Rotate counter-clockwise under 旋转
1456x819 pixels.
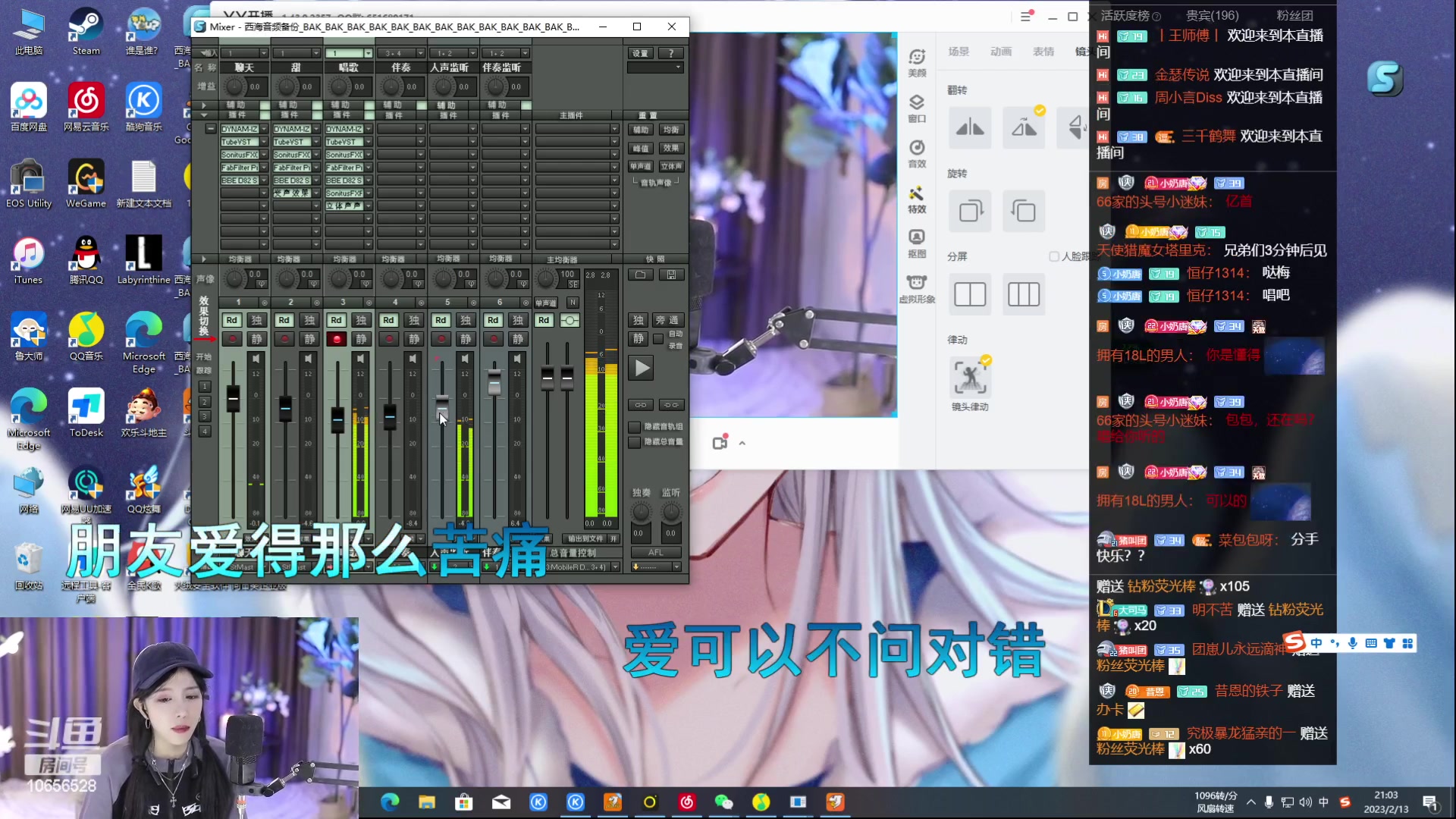tap(1024, 211)
